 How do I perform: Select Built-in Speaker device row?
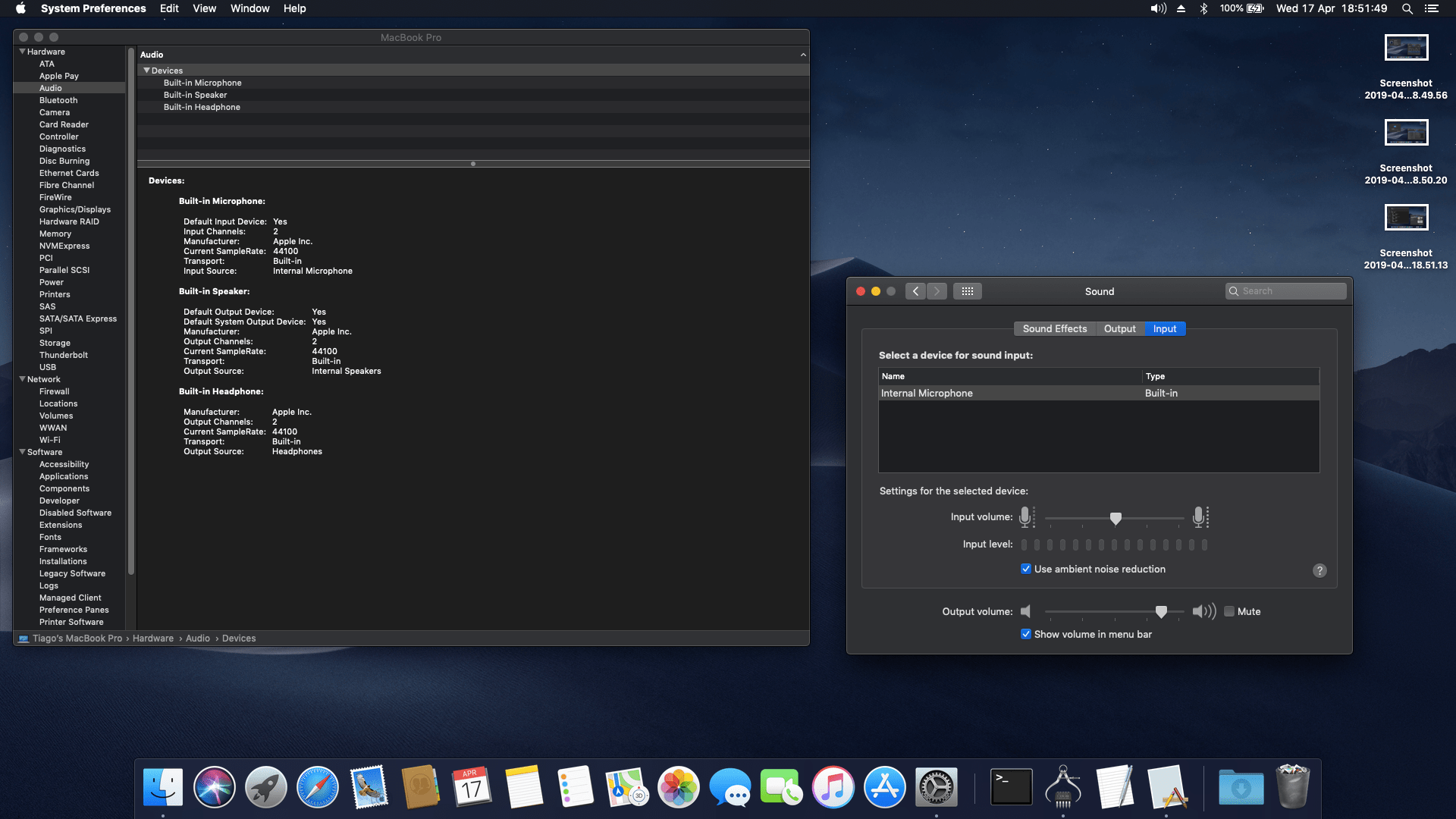pyautogui.click(x=196, y=95)
